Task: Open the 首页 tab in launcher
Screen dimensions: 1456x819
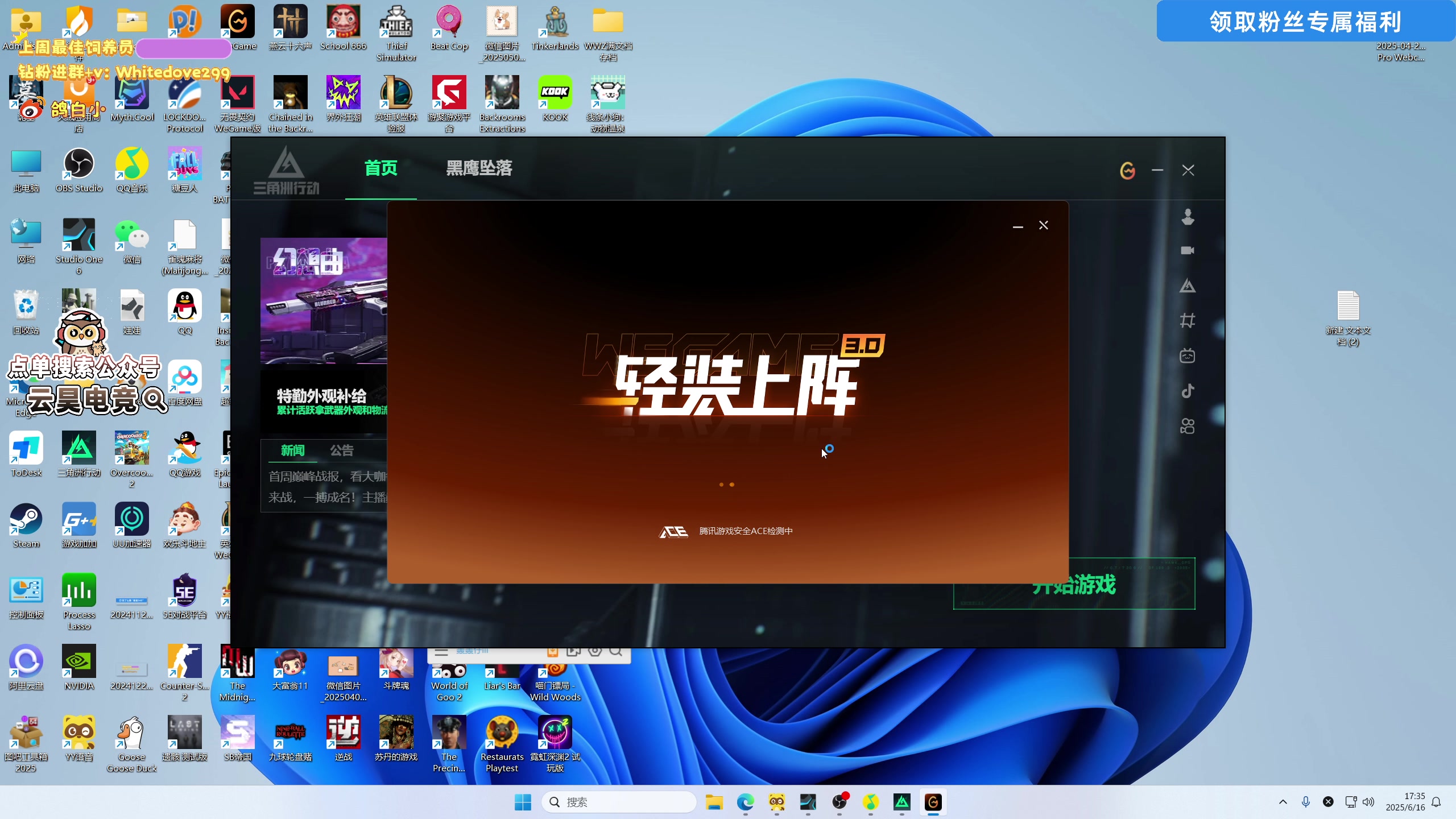Action: tap(380, 168)
